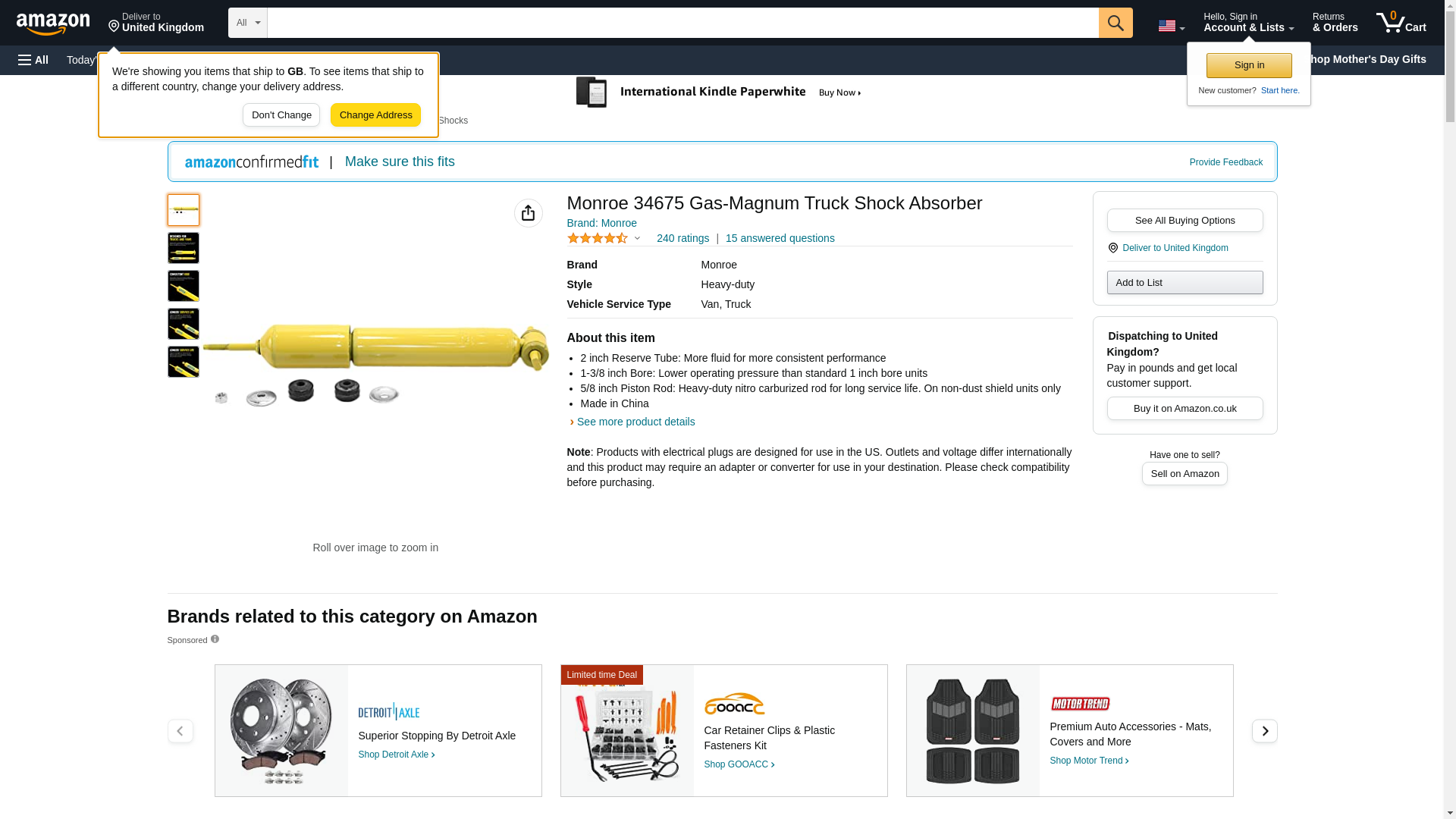Click the shopping cart icon
1456x819 pixels.
coord(1401,23)
